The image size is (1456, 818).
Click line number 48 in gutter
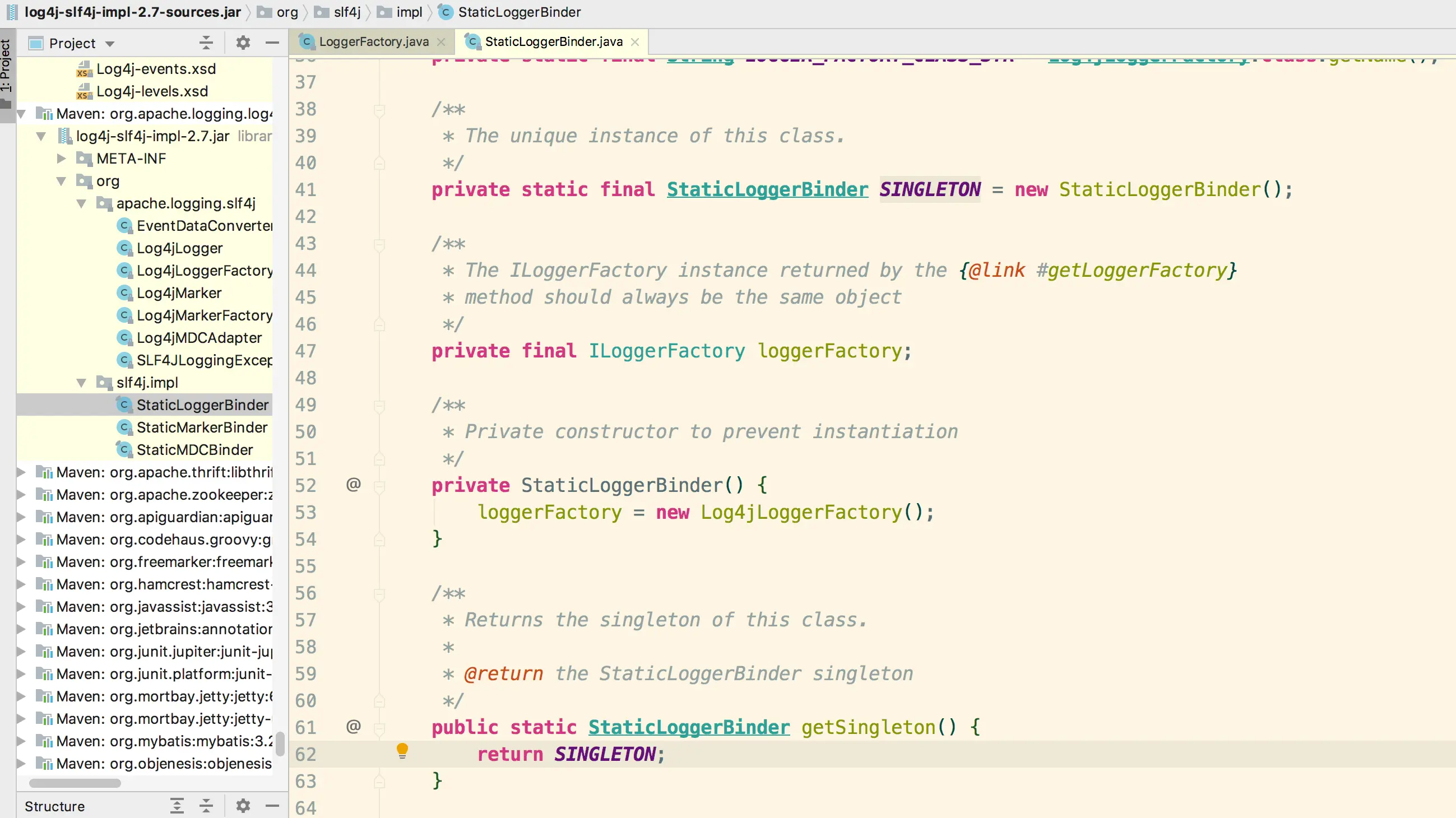(x=306, y=378)
